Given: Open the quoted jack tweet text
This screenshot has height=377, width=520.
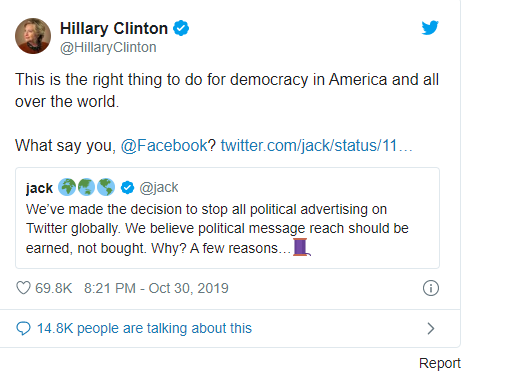Looking at the screenshot, I should (x=217, y=229).
